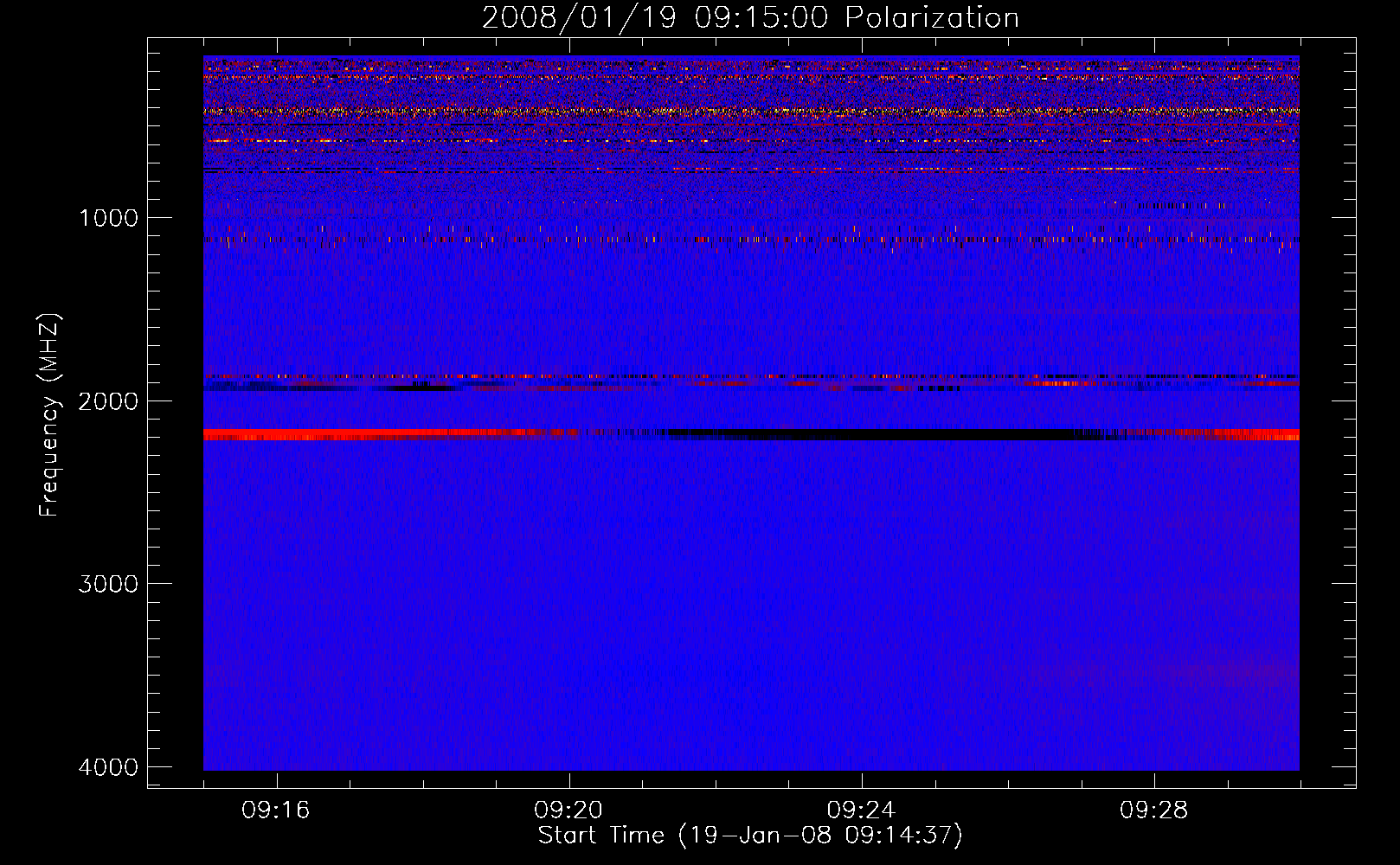This screenshot has width=1400, height=865.
Task: Click the 09:20 time tick label
Action: click(x=568, y=811)
